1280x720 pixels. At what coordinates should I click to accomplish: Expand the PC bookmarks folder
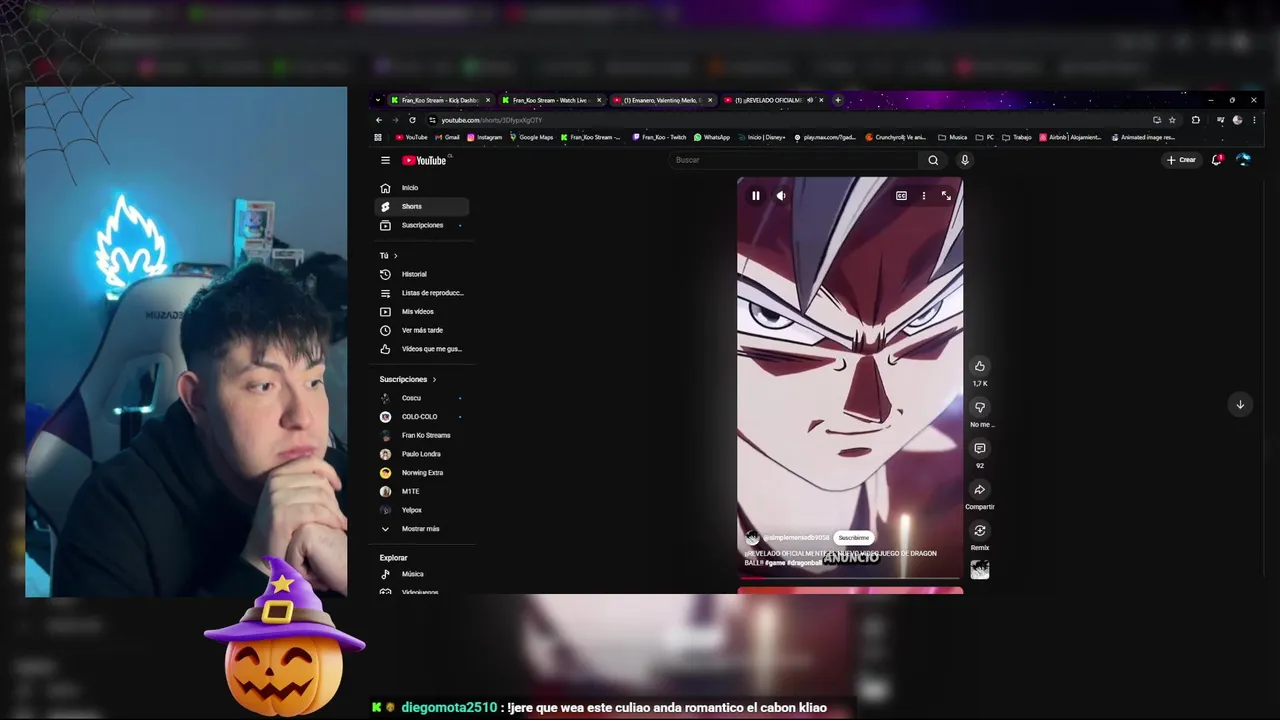[986, 137]
